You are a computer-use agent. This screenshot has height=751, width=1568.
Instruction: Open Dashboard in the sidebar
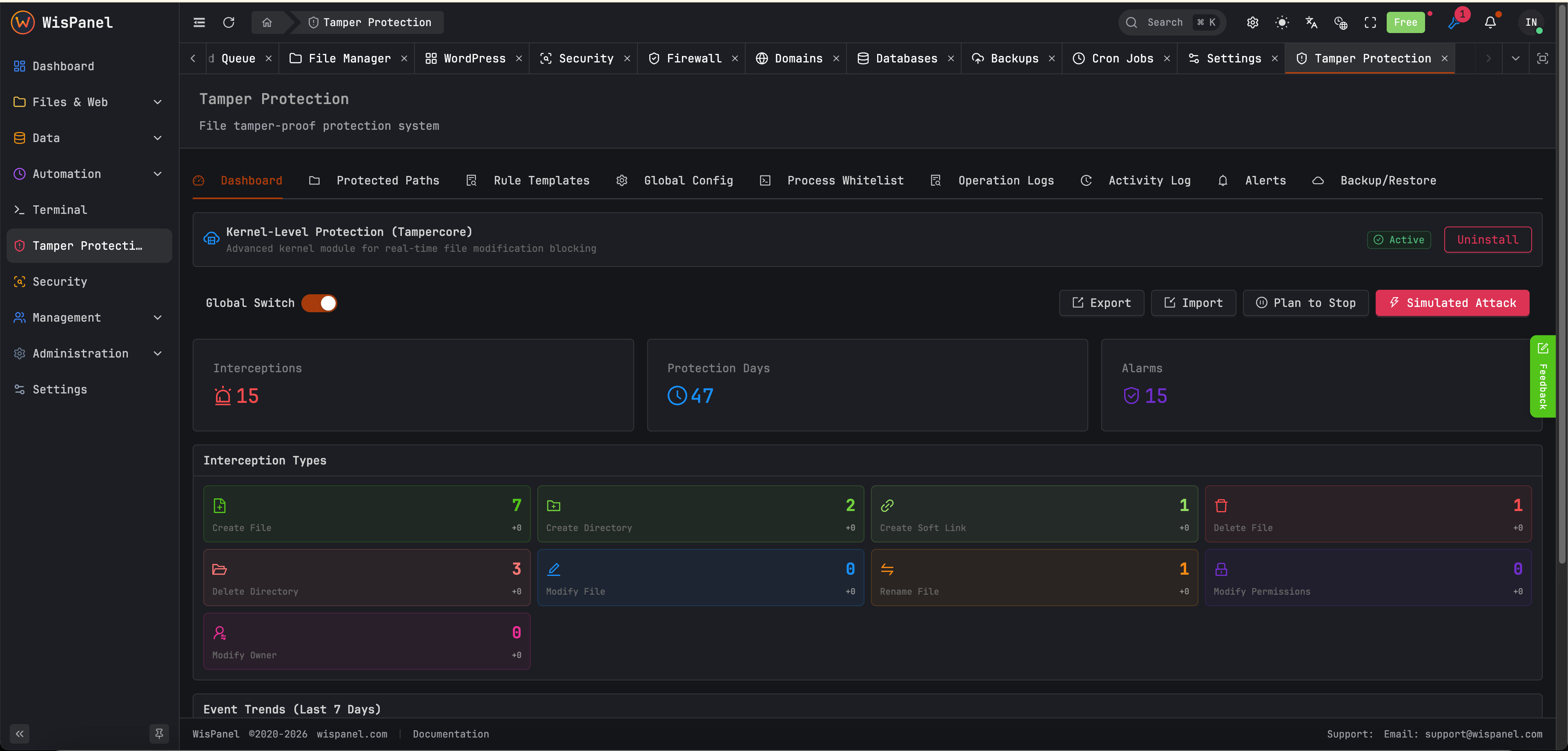[89, 66]
